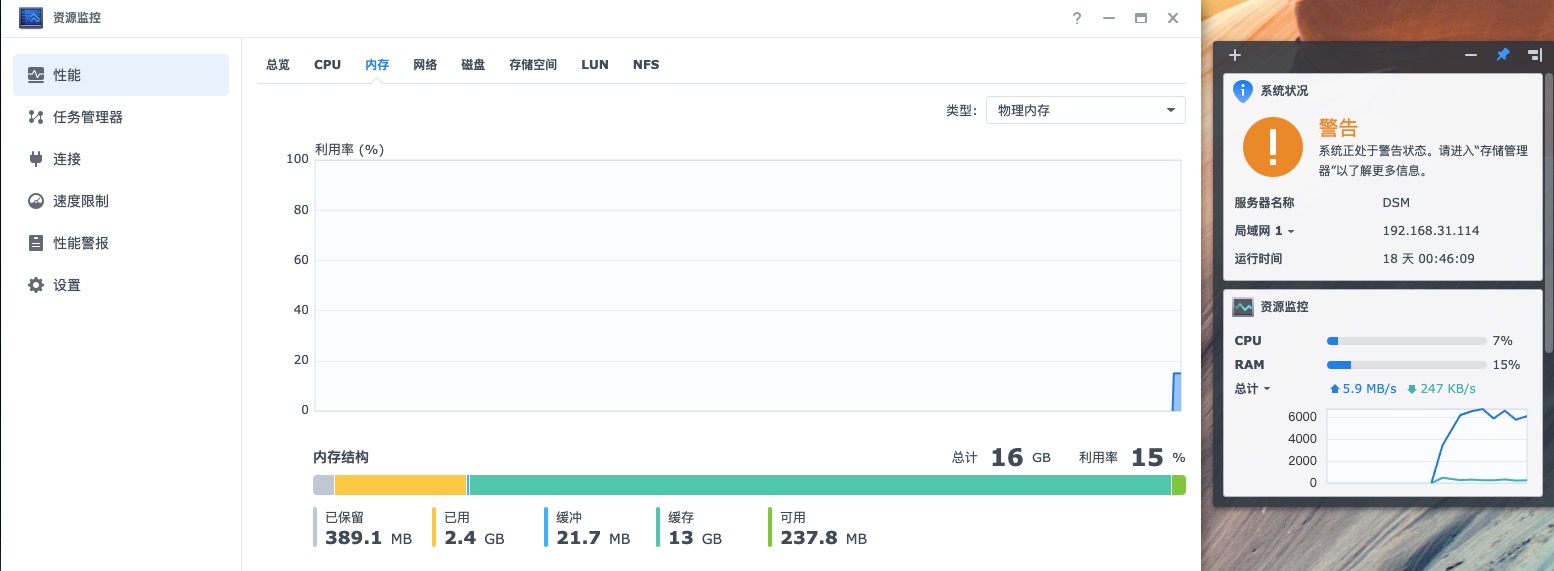Click the widget panel plus icon
The width and height of the screenshot is (1554, 571).
[1235, 55]
